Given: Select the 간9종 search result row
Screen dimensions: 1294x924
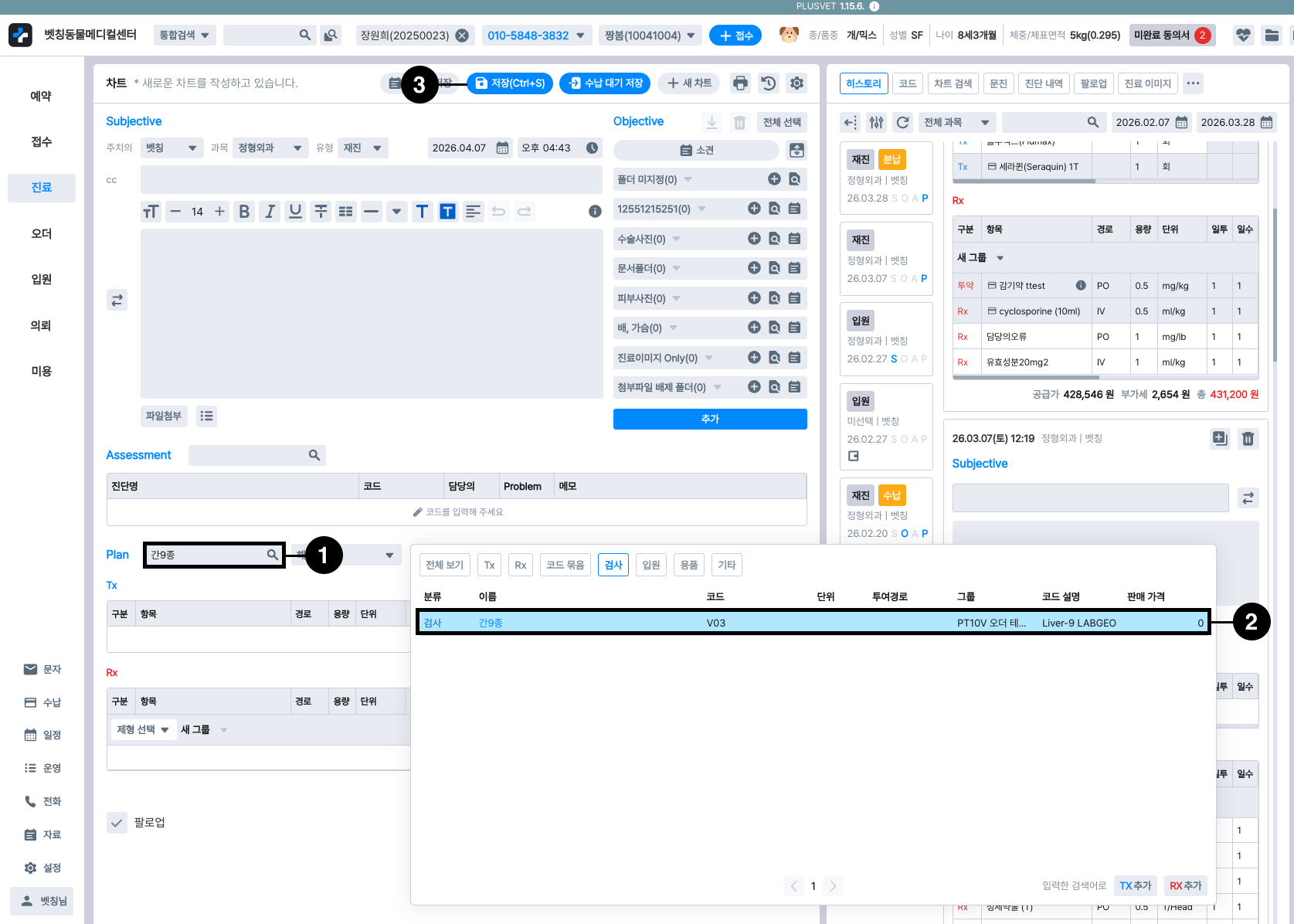Looking at the screenshot, I should point(813,623).
